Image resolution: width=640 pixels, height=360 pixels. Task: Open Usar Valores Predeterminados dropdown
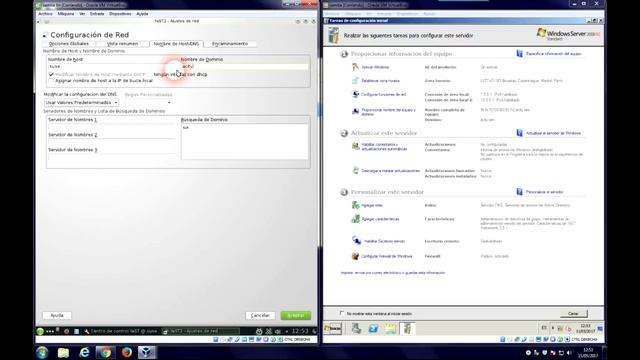[82, 102]
